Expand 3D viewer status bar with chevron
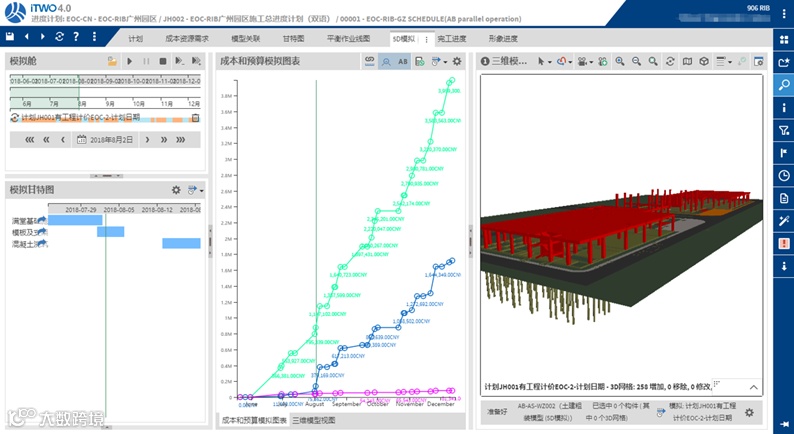Viewport: 794px width, 434px height. click(x=753, y=387)
